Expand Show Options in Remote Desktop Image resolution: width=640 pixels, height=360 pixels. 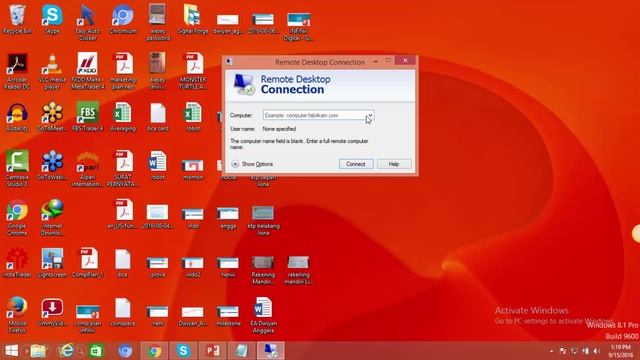pos(252,164)
